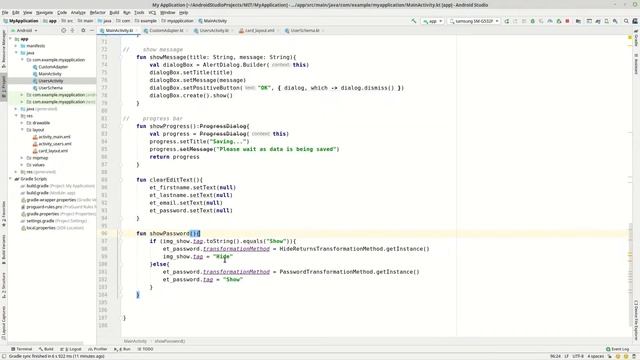Click the UTF-8 encoding in status bar
Screen dimensions: 640x360
[x=578, y=356]
